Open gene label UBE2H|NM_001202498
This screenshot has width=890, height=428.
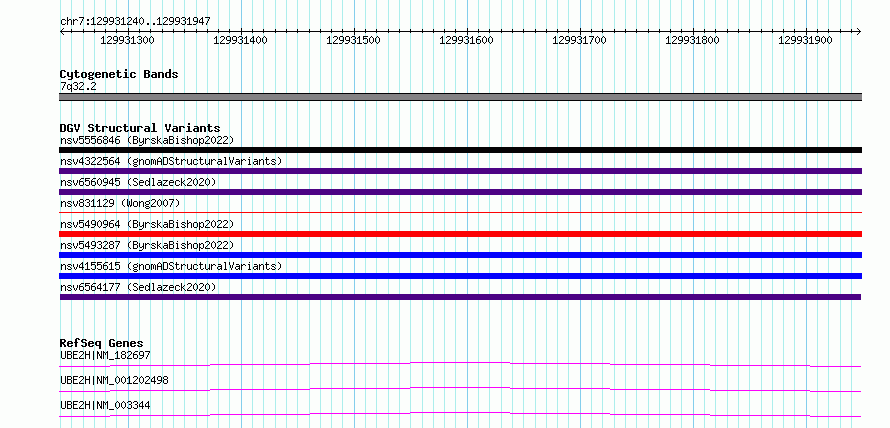(x=114, y=380)
